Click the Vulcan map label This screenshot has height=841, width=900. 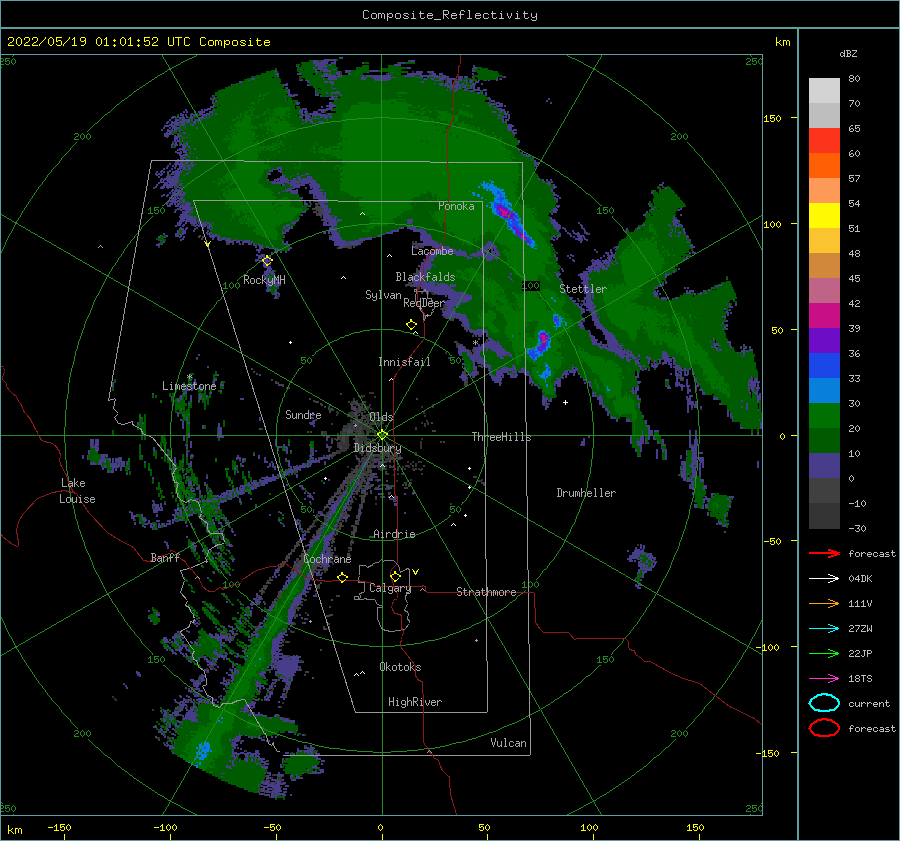(509, 743)
